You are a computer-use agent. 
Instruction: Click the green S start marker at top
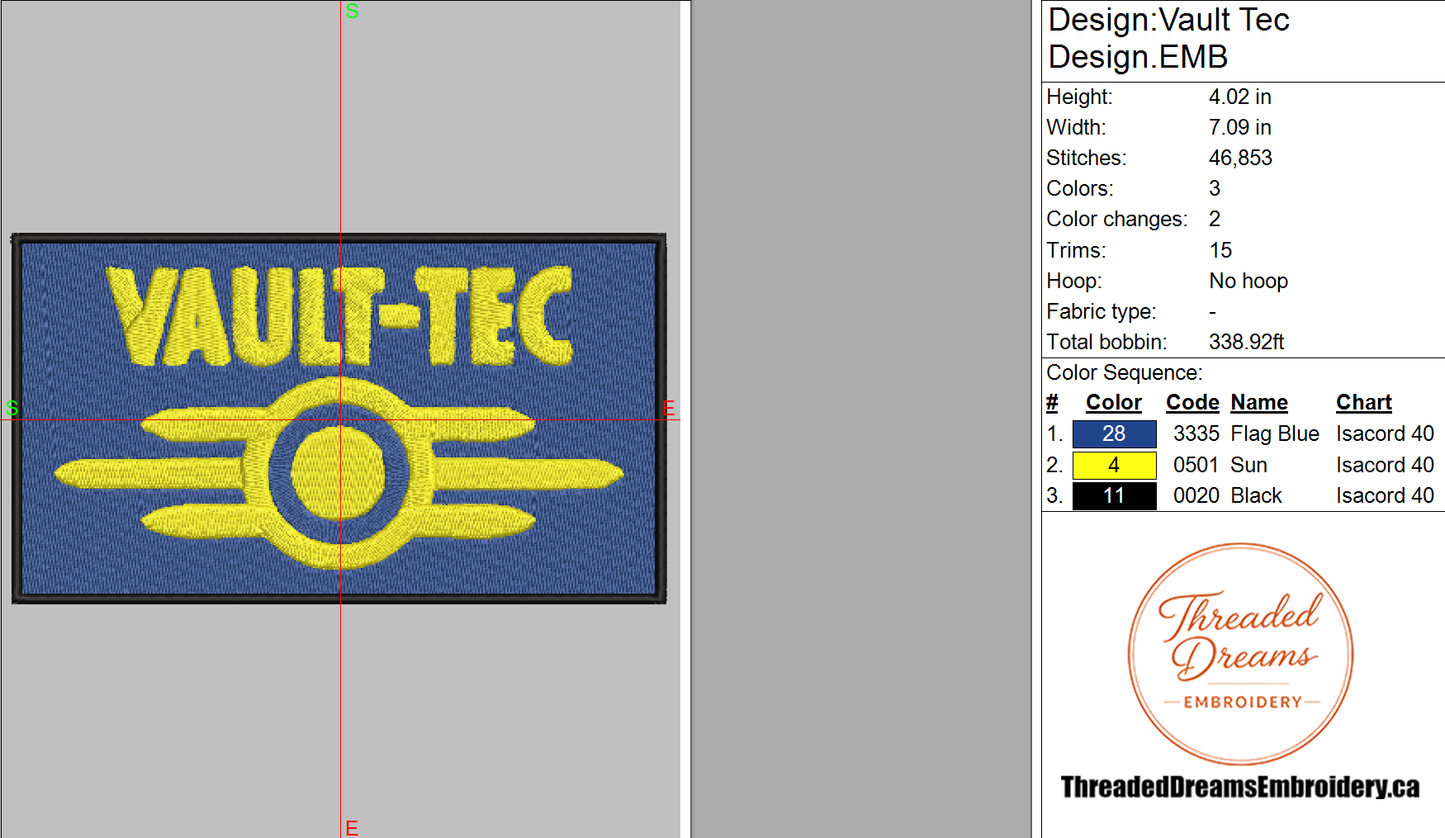[x=351, y=11]
